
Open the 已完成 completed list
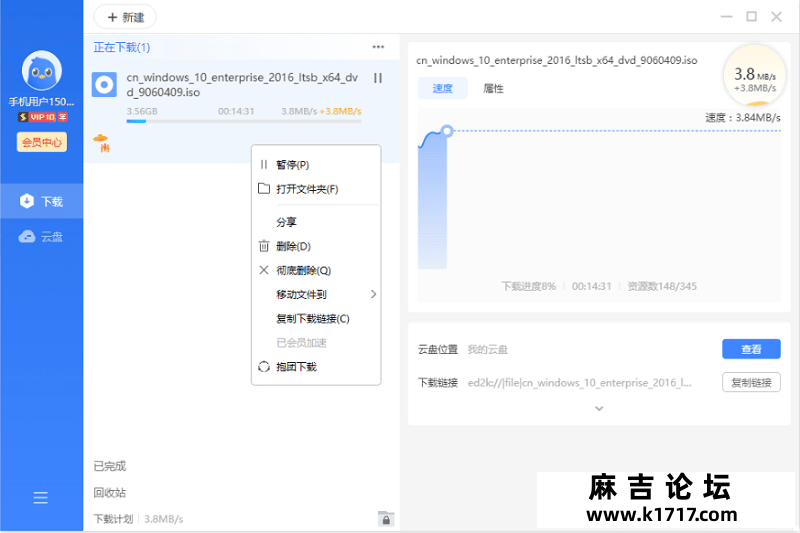pos(110,466)
